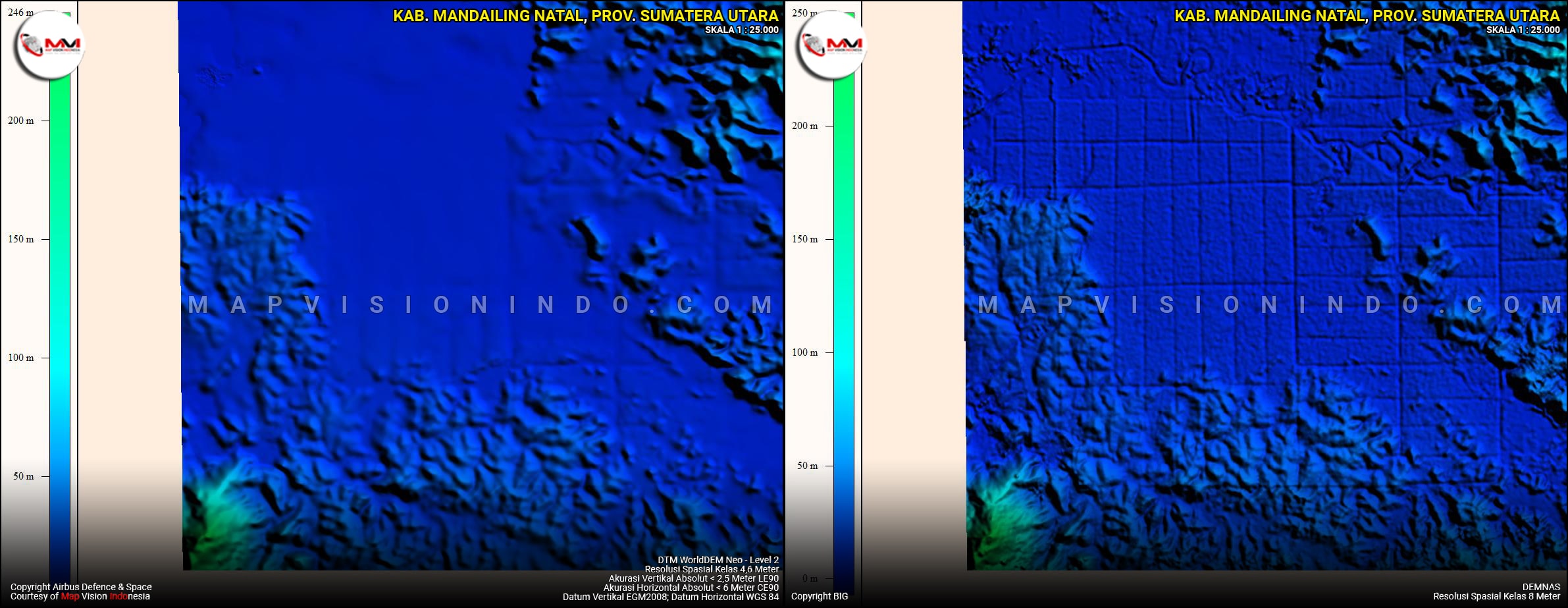Click the 'DEMNAS' dataset label
1568x608 pixels.
click(x=1540, y=586)
